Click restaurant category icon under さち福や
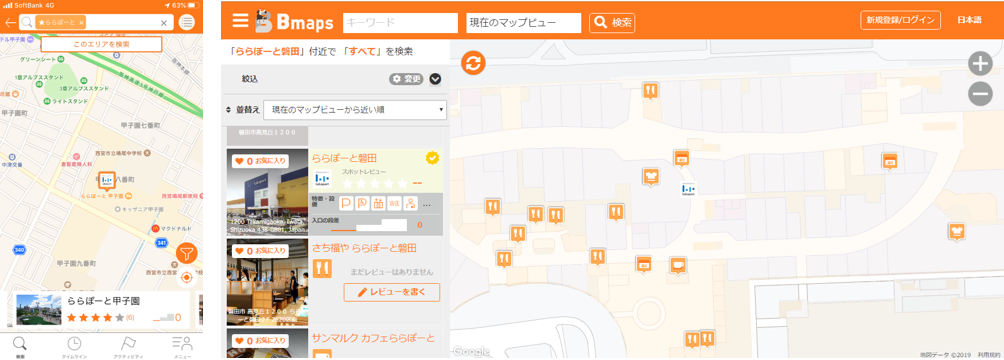 [x=321, y=268]
